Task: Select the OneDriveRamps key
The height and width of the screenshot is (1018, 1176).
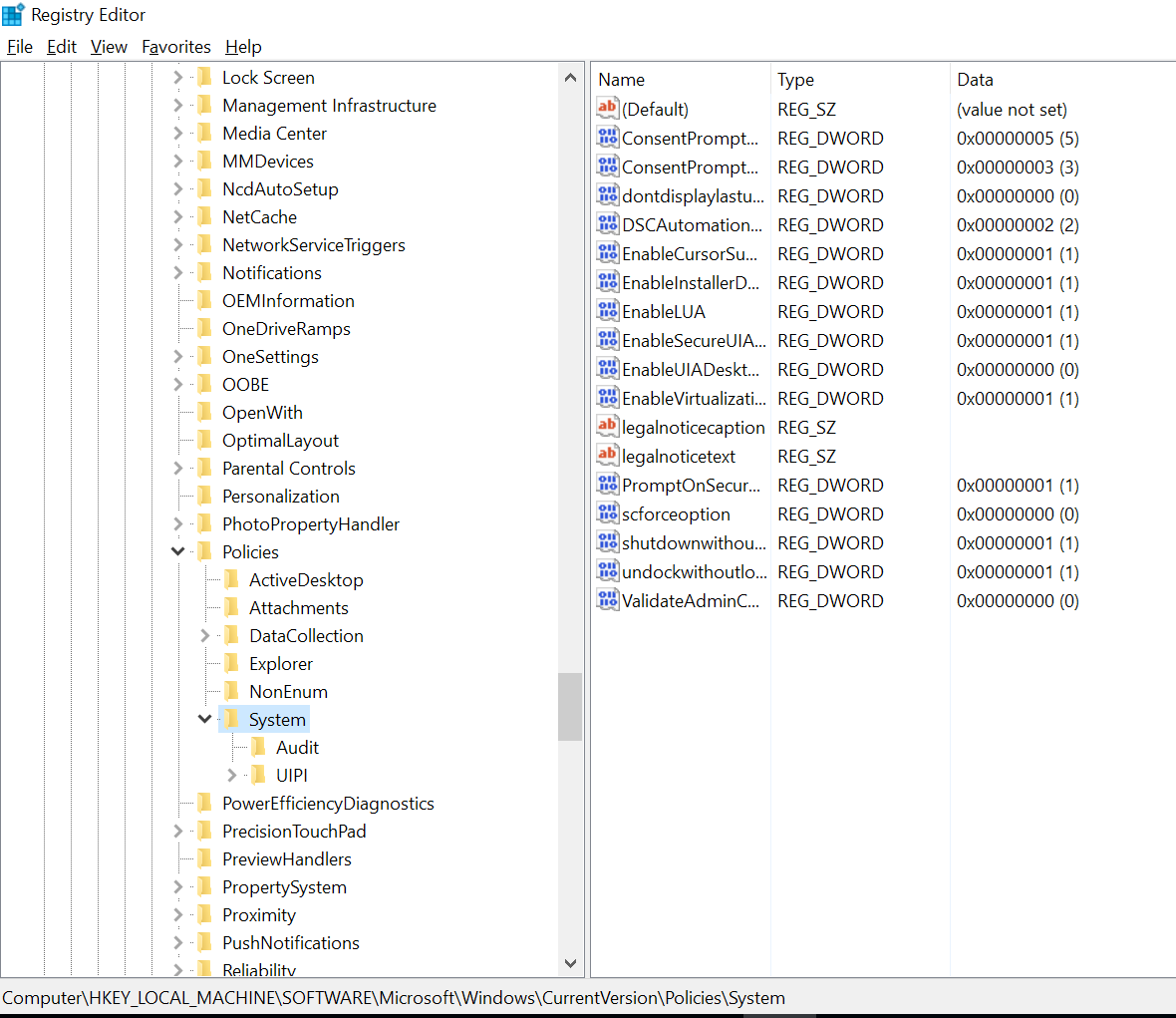Action: click(x=286, y=329)
